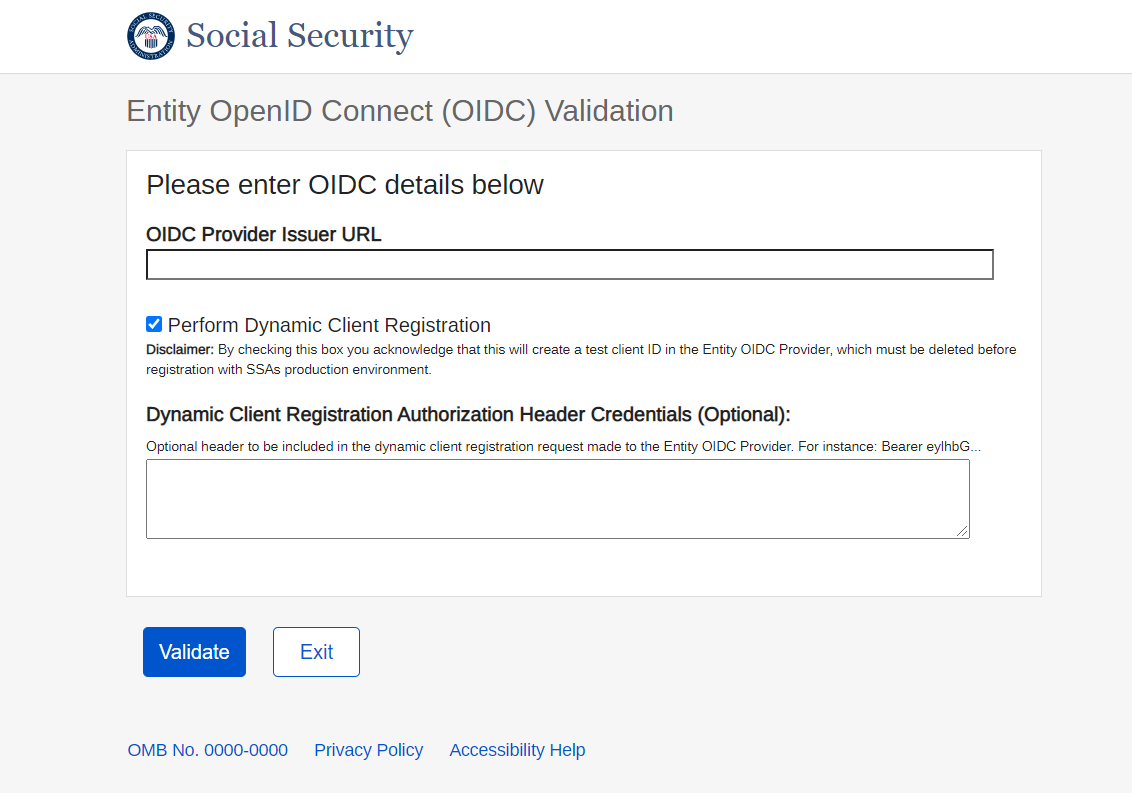Focus the Authorization Header Credentials text area

click(x=557, y=499)
